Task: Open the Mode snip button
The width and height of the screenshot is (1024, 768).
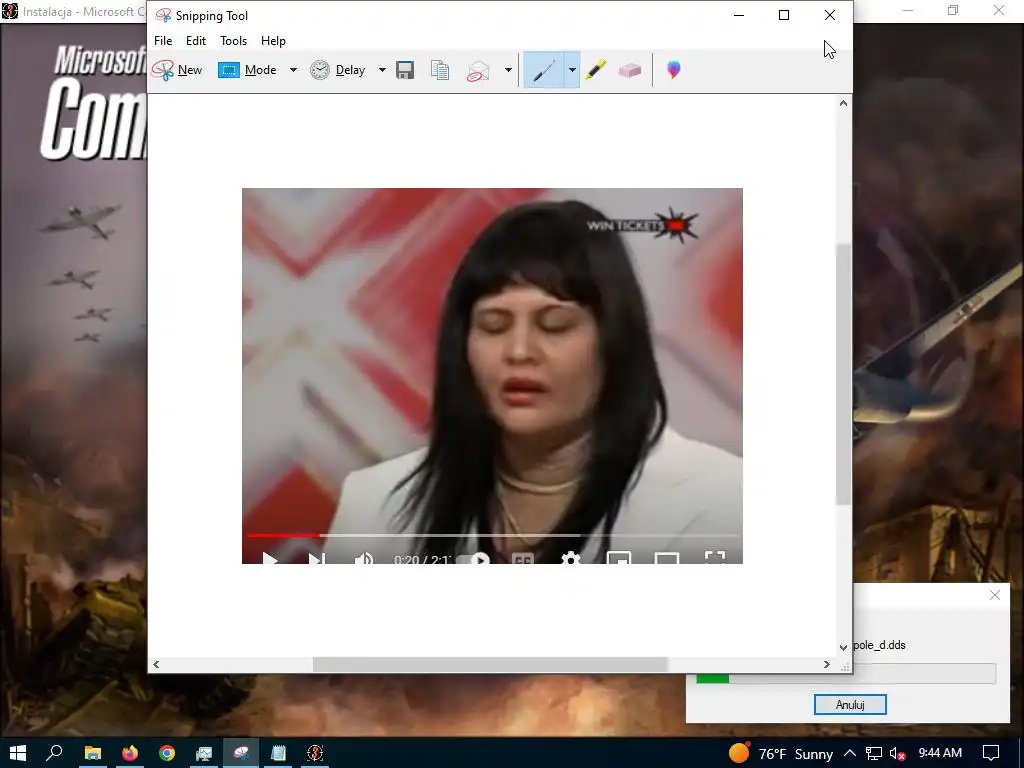Action: point(248,70)
